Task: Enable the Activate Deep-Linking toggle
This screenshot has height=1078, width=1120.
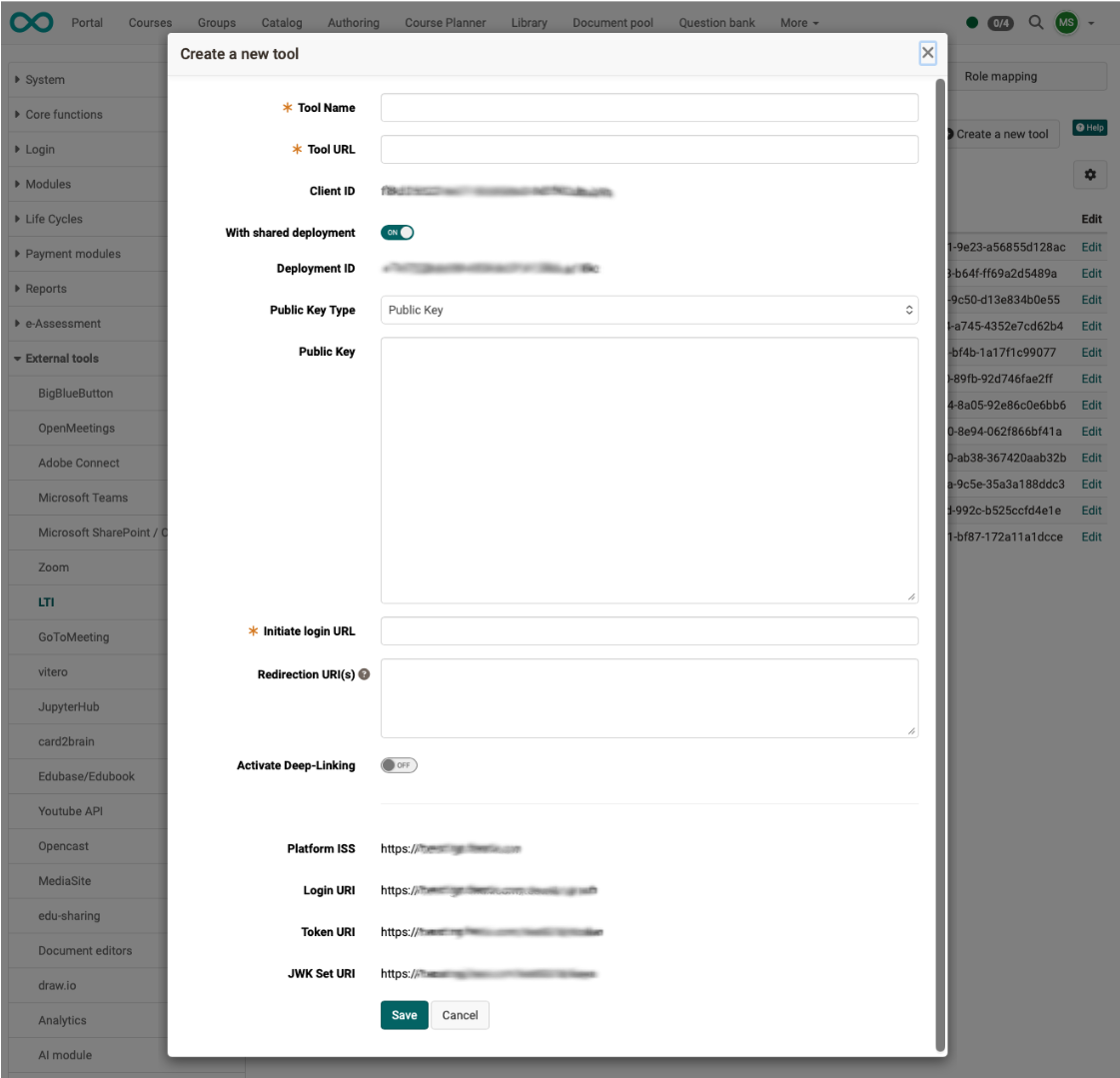Action: (x=398, y=764)
